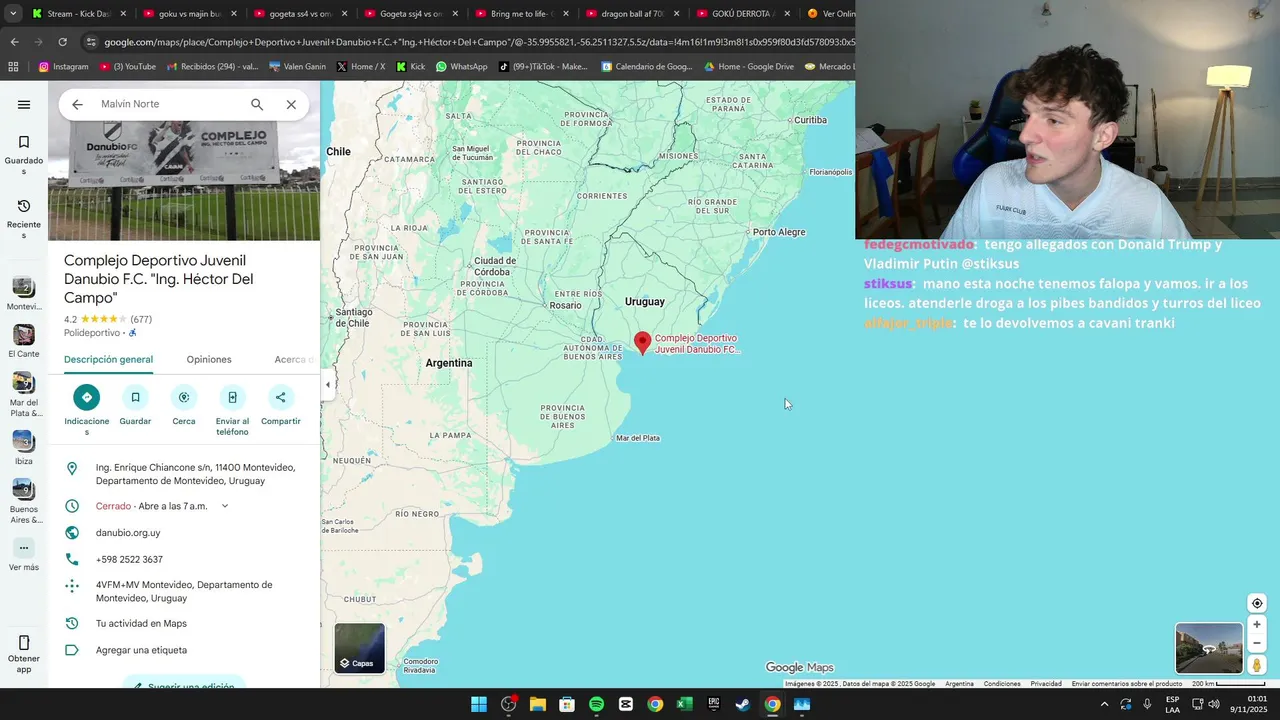Open the El Cante recent shortcut

[24, 341]
